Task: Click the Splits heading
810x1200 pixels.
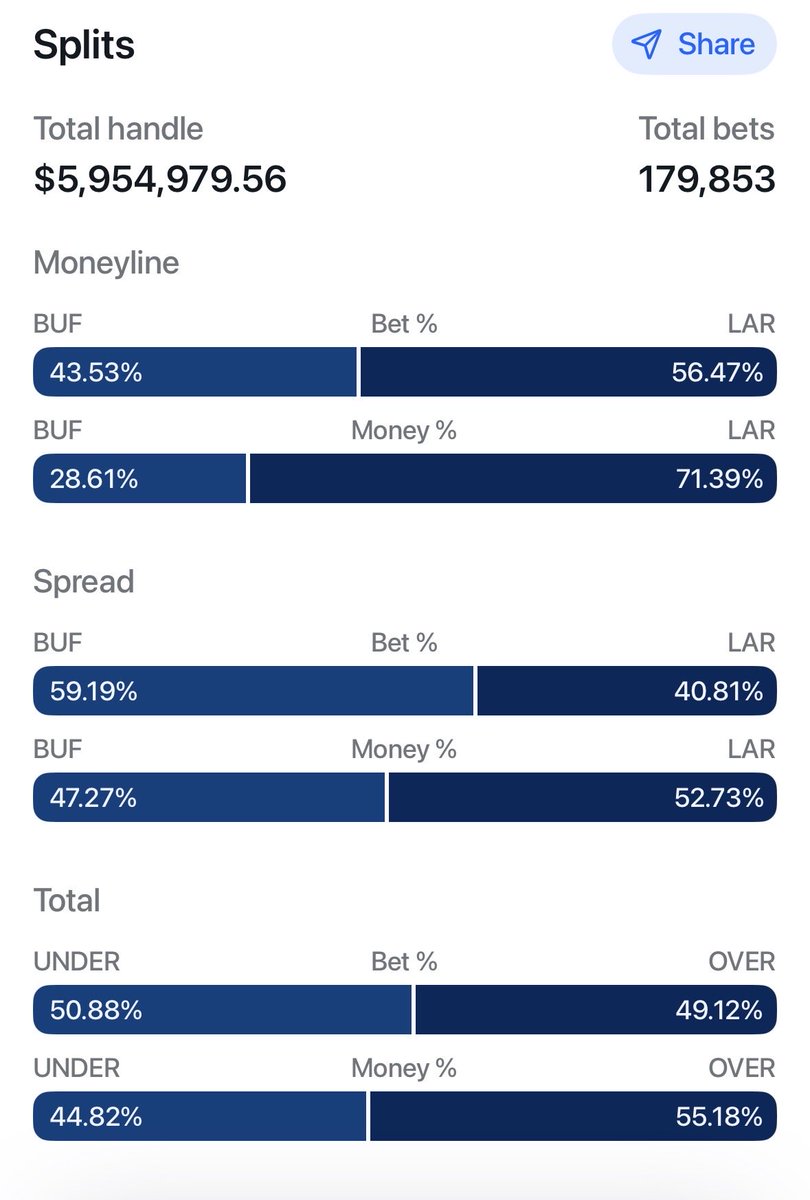Action: (84, 46)
